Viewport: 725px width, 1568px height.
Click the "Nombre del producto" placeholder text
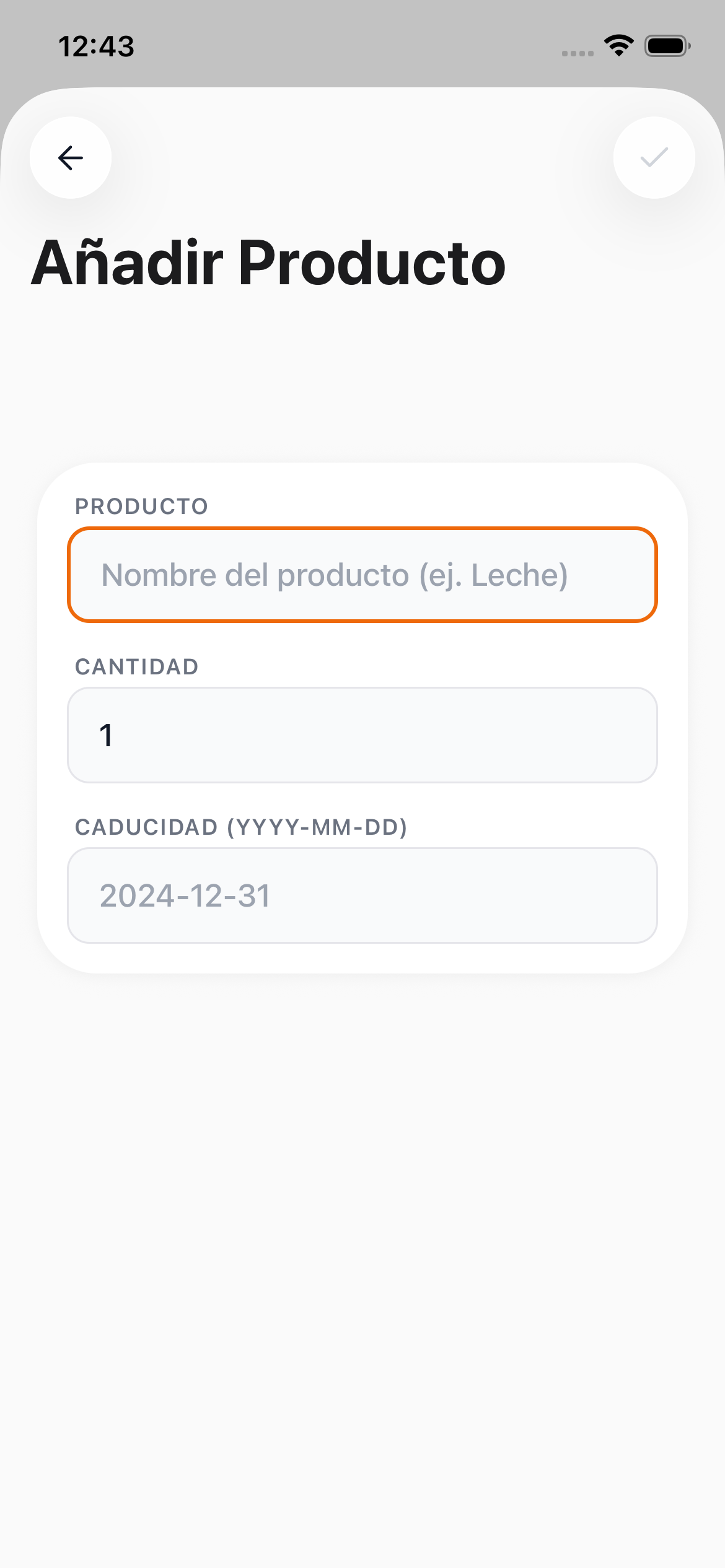[x=335, y=575]
